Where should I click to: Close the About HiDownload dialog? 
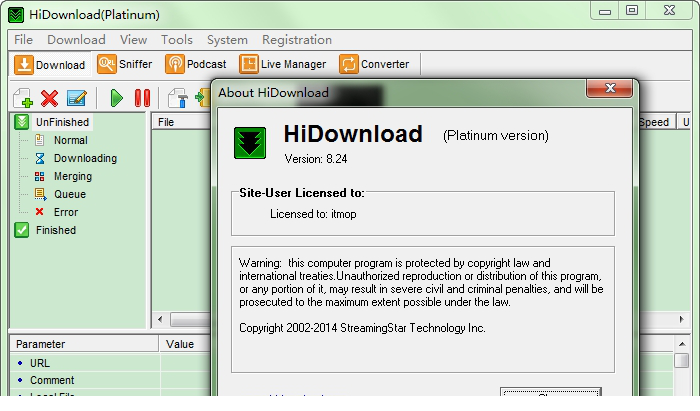pyautogui.click(x=609, y=88)
